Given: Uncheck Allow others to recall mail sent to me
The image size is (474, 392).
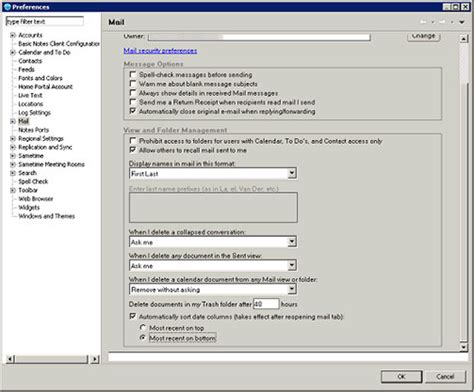Looking at the screenshot, I should [133, 150].
